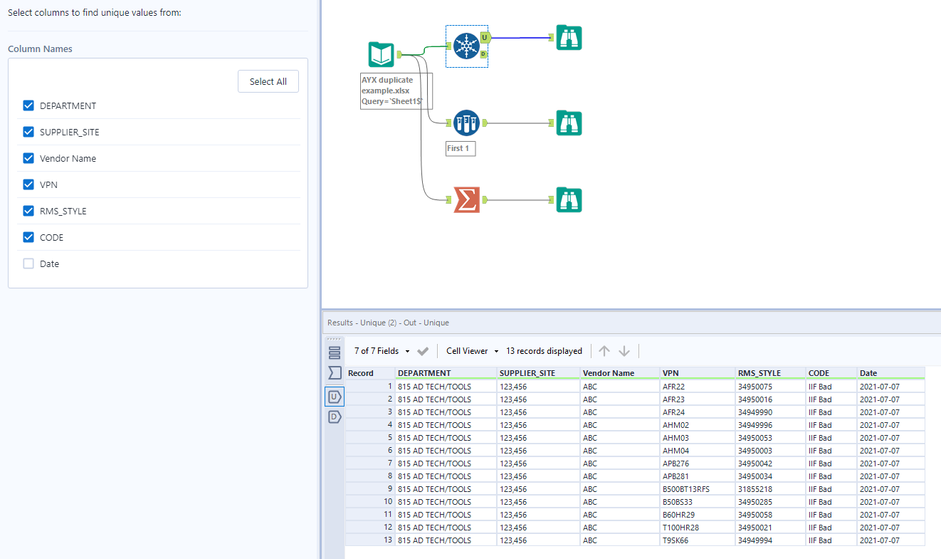
Task: Select the Browse tool connected to Sample
Action: tap(569, 122)
